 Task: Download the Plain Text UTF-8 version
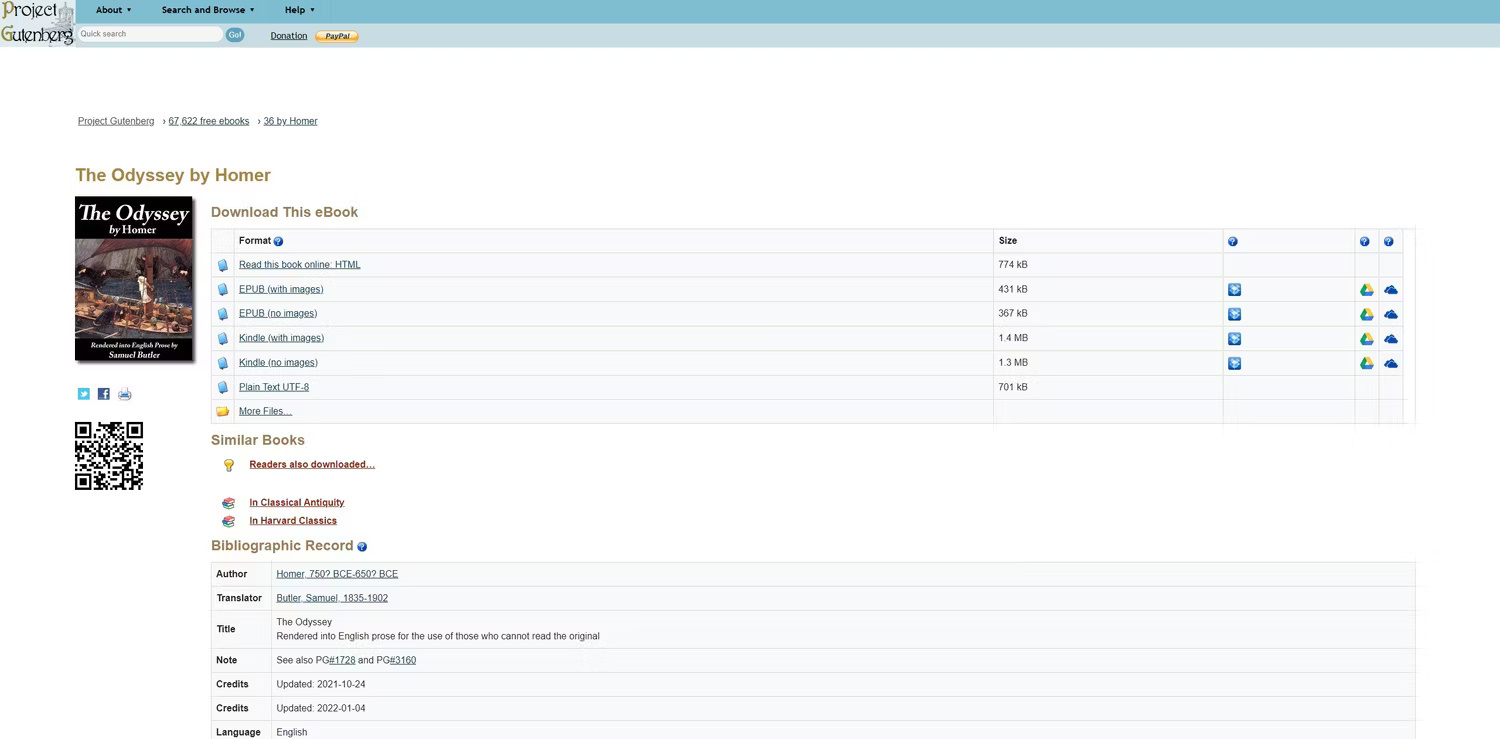tap(273, 387)
